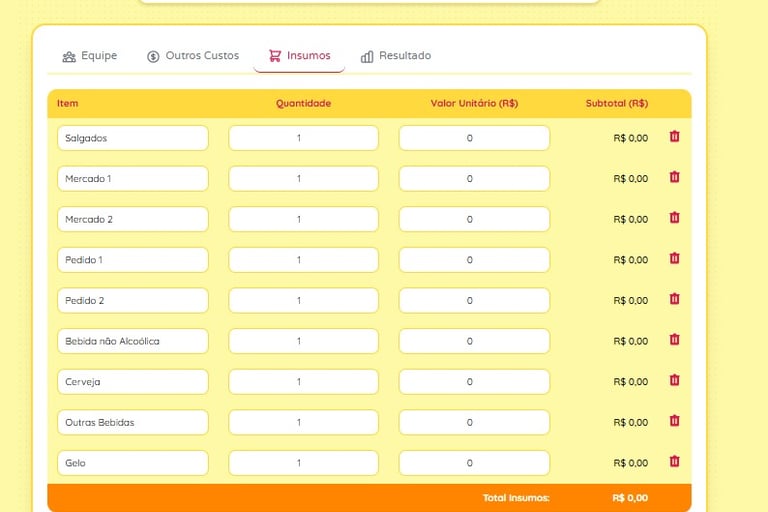Focus the quantity field for Pedido 2

(303, 301)
